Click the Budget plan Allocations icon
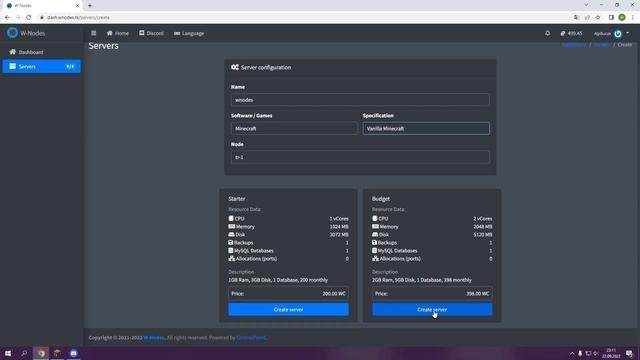 click(375, 258)
